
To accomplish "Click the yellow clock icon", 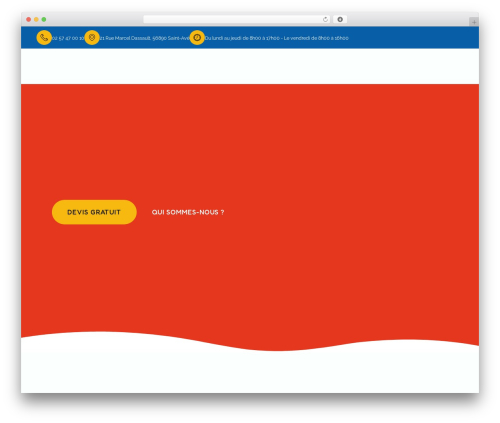I will (x=197, y=37).
